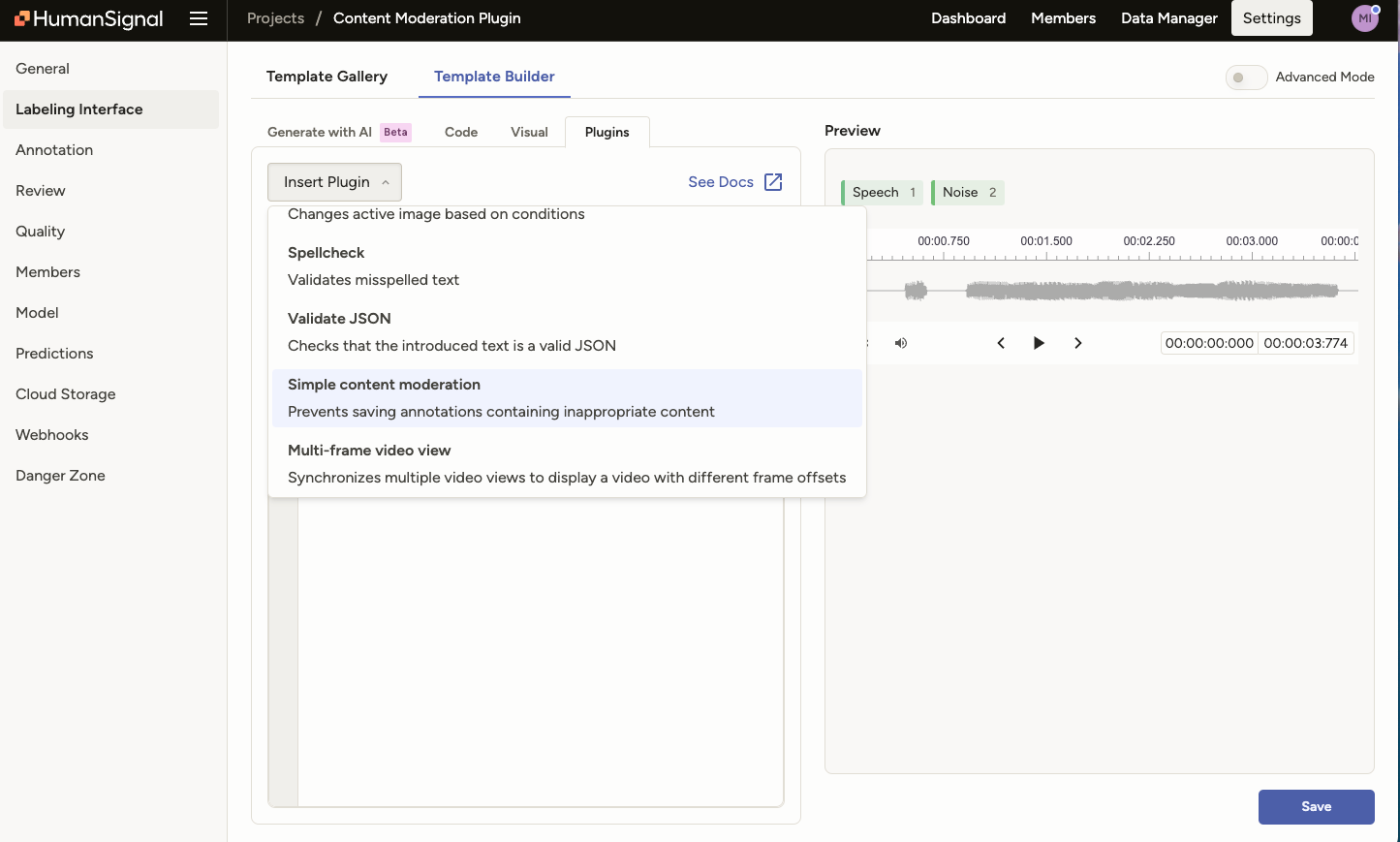Toggle Advanced Mode switch
This screenshot has height=842, width=1400.
pyautogui.click(x=1246, y=78)
